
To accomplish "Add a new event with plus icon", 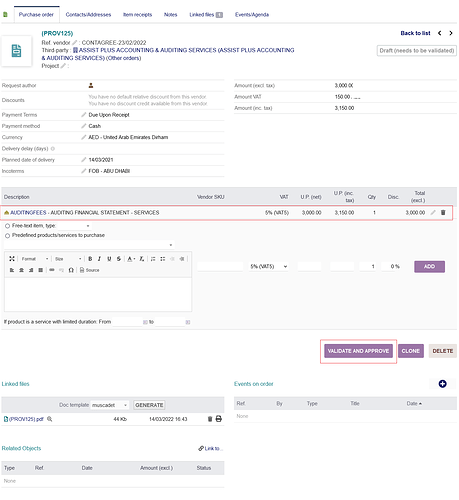I will (442, 384).
